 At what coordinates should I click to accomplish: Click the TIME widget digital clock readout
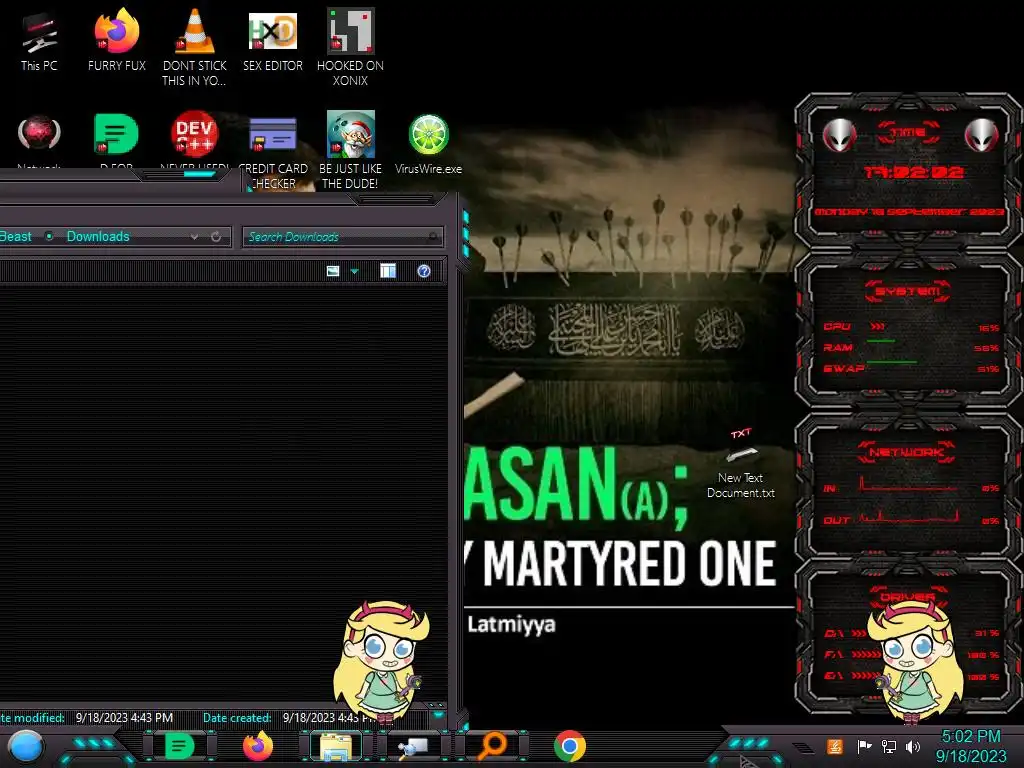pyautogui.click(x=912, y=172)
